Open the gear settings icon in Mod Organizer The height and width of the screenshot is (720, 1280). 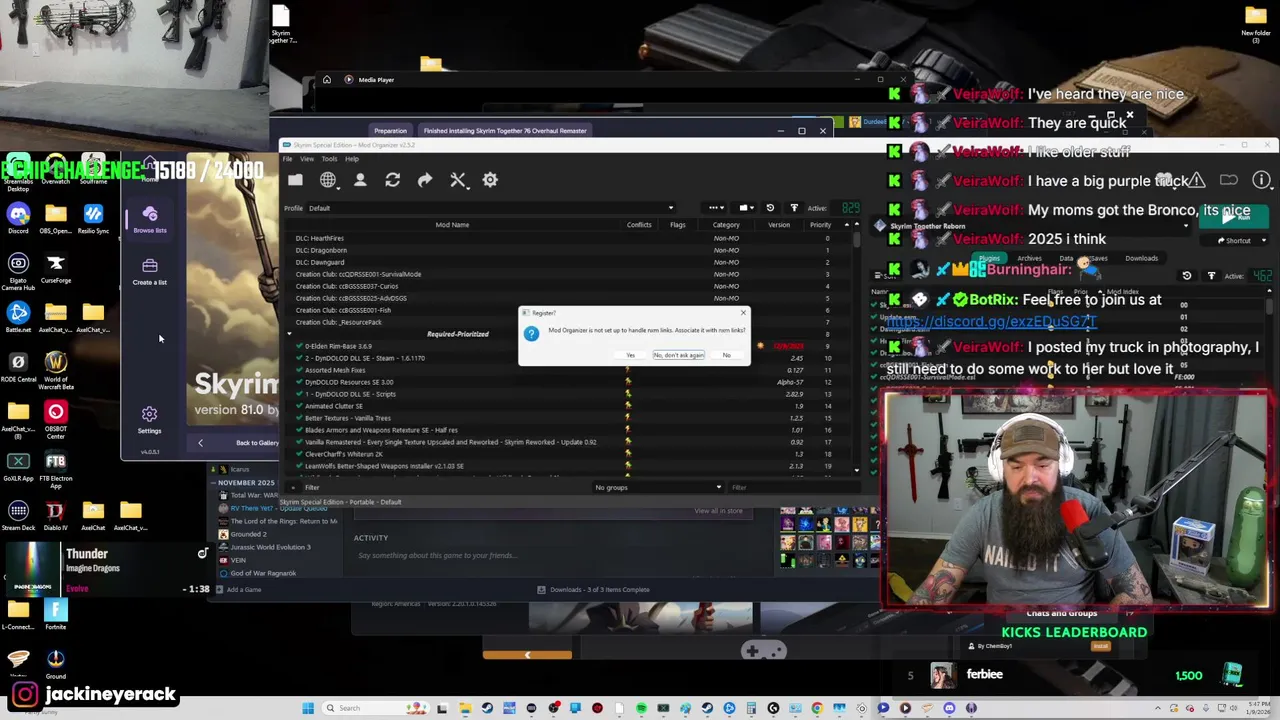[490, 180]
